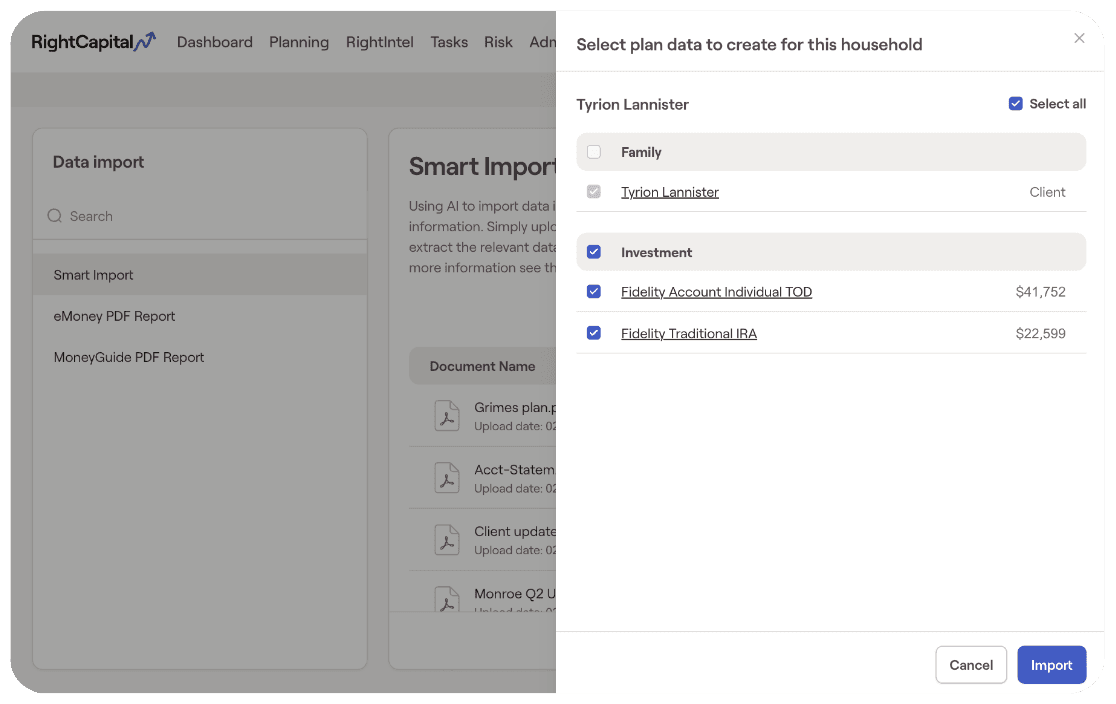Open the RightIntel menu
Viewport: 1116px width, 704px height.
tap(379, 42)
